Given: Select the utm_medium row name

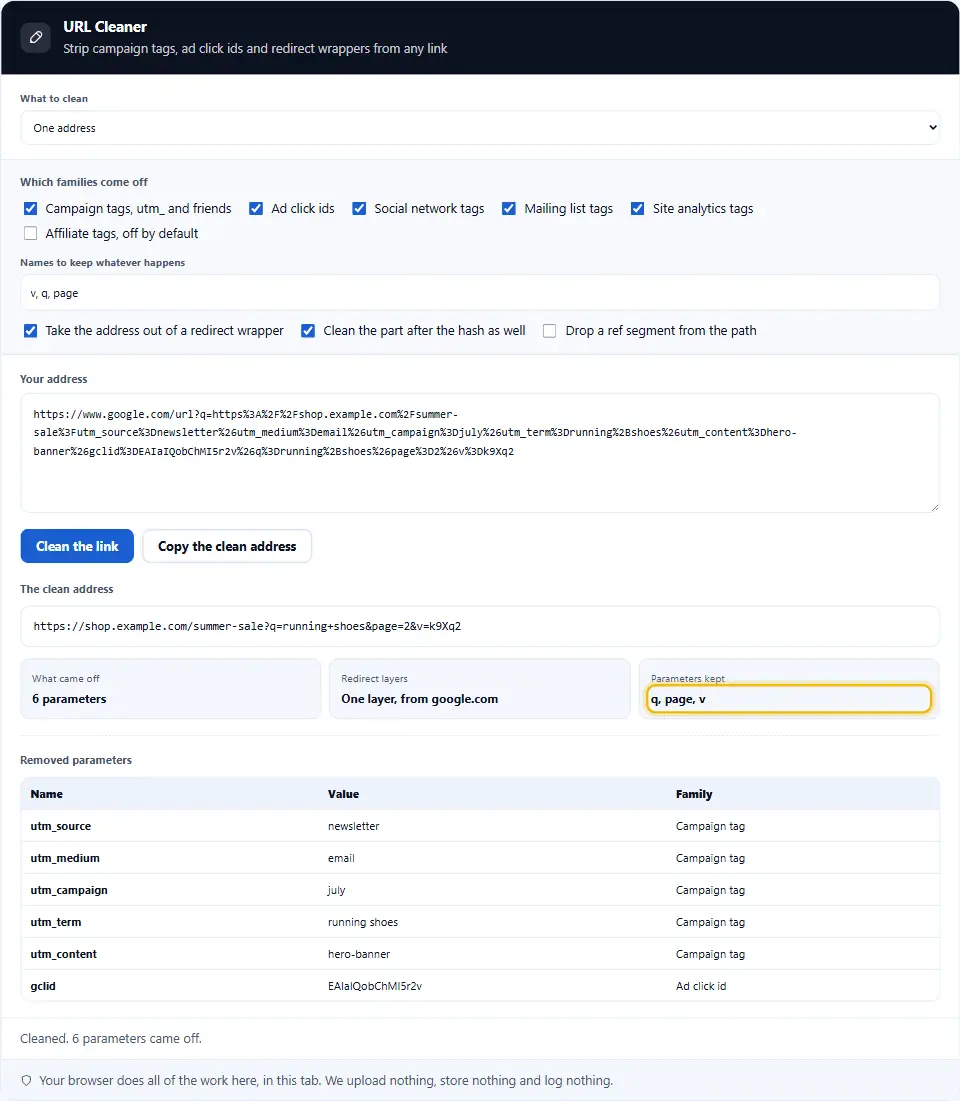Looking at the screenshot, I should click(65, 858).
